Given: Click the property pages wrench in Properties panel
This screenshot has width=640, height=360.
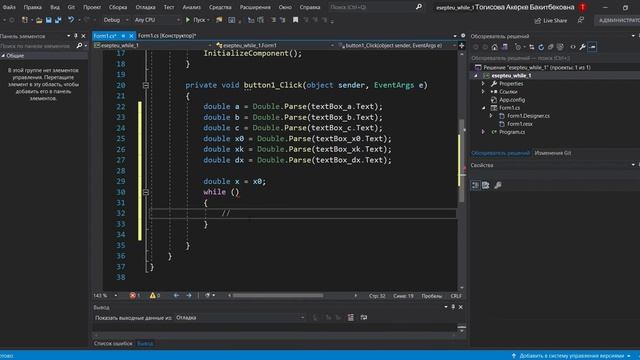Looking at the screenshot, I should click(x=498, y=185).
